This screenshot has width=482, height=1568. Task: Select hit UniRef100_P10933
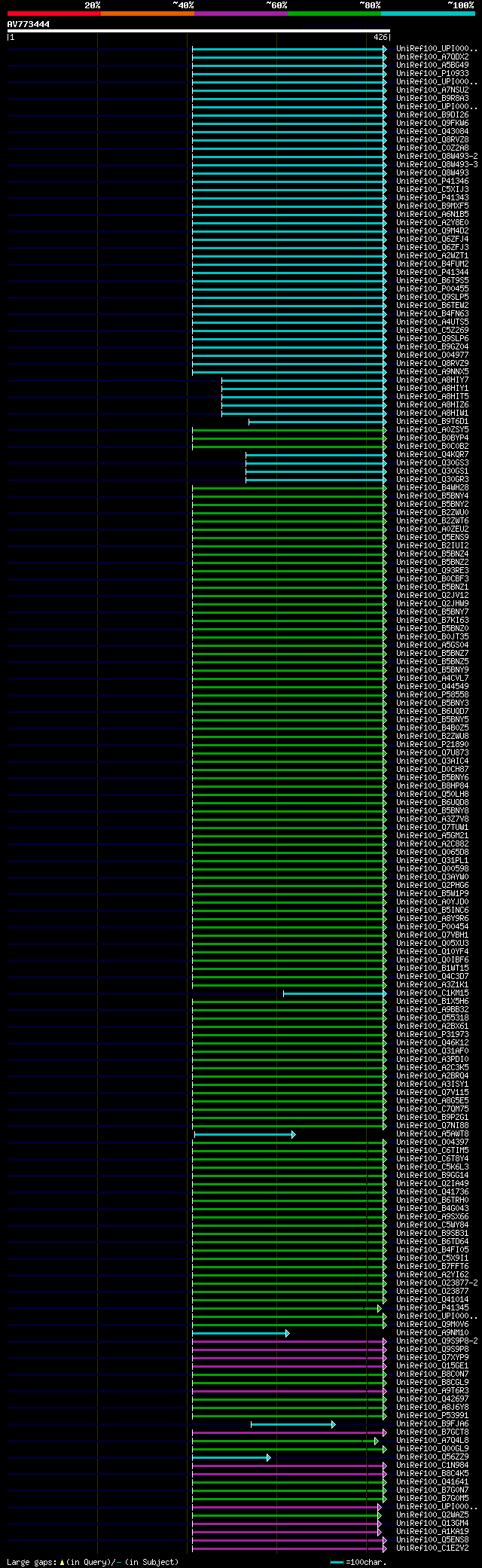[x=432, y=74]
